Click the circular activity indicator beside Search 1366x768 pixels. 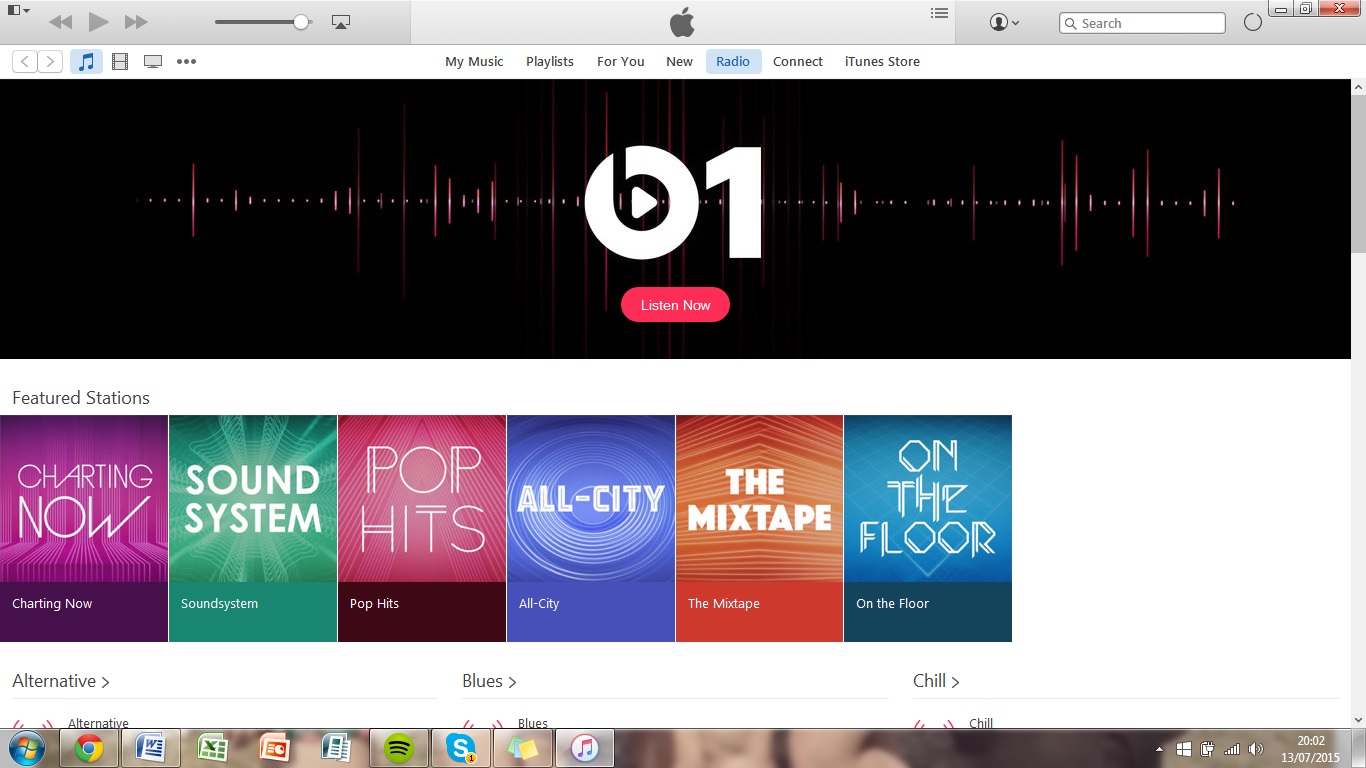1253,22
